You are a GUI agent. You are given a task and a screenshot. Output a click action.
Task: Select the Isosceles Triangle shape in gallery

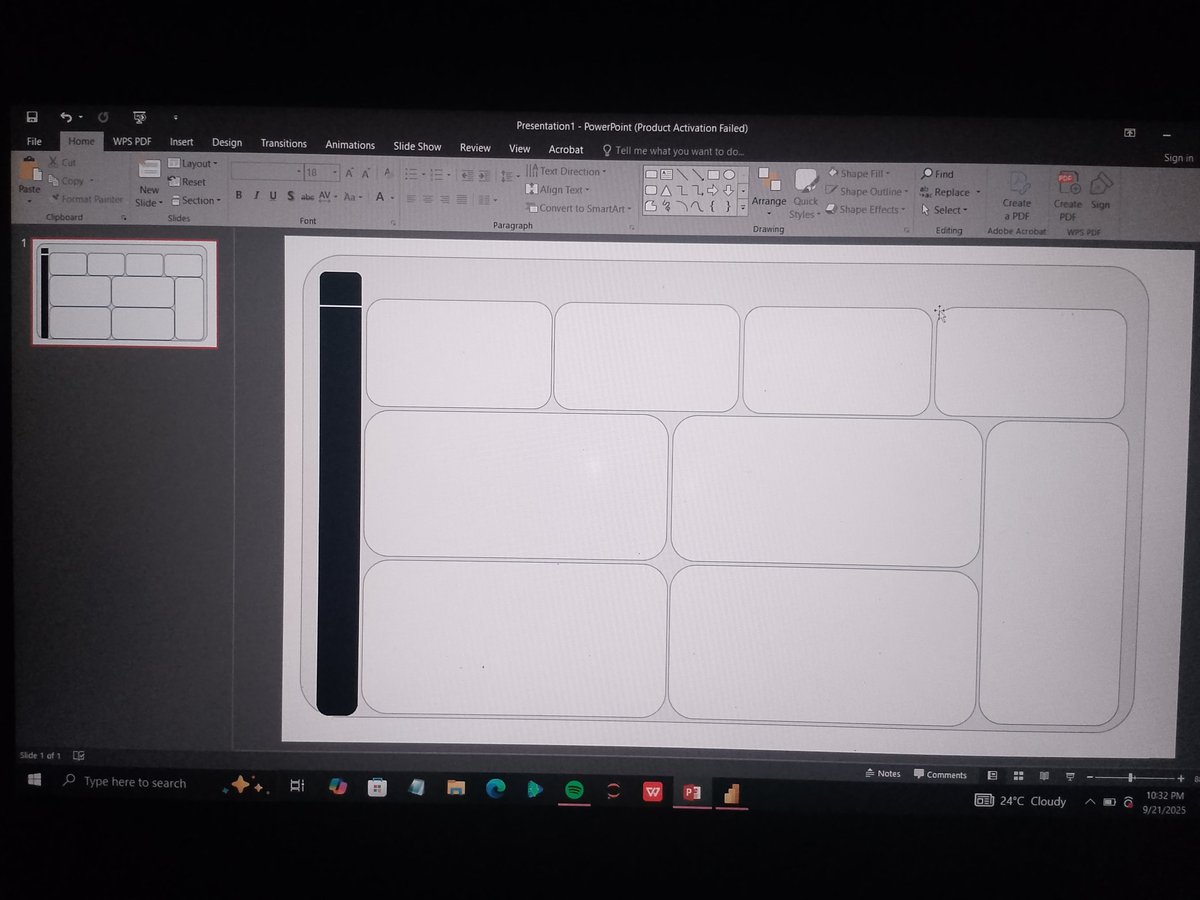(666, 190)
